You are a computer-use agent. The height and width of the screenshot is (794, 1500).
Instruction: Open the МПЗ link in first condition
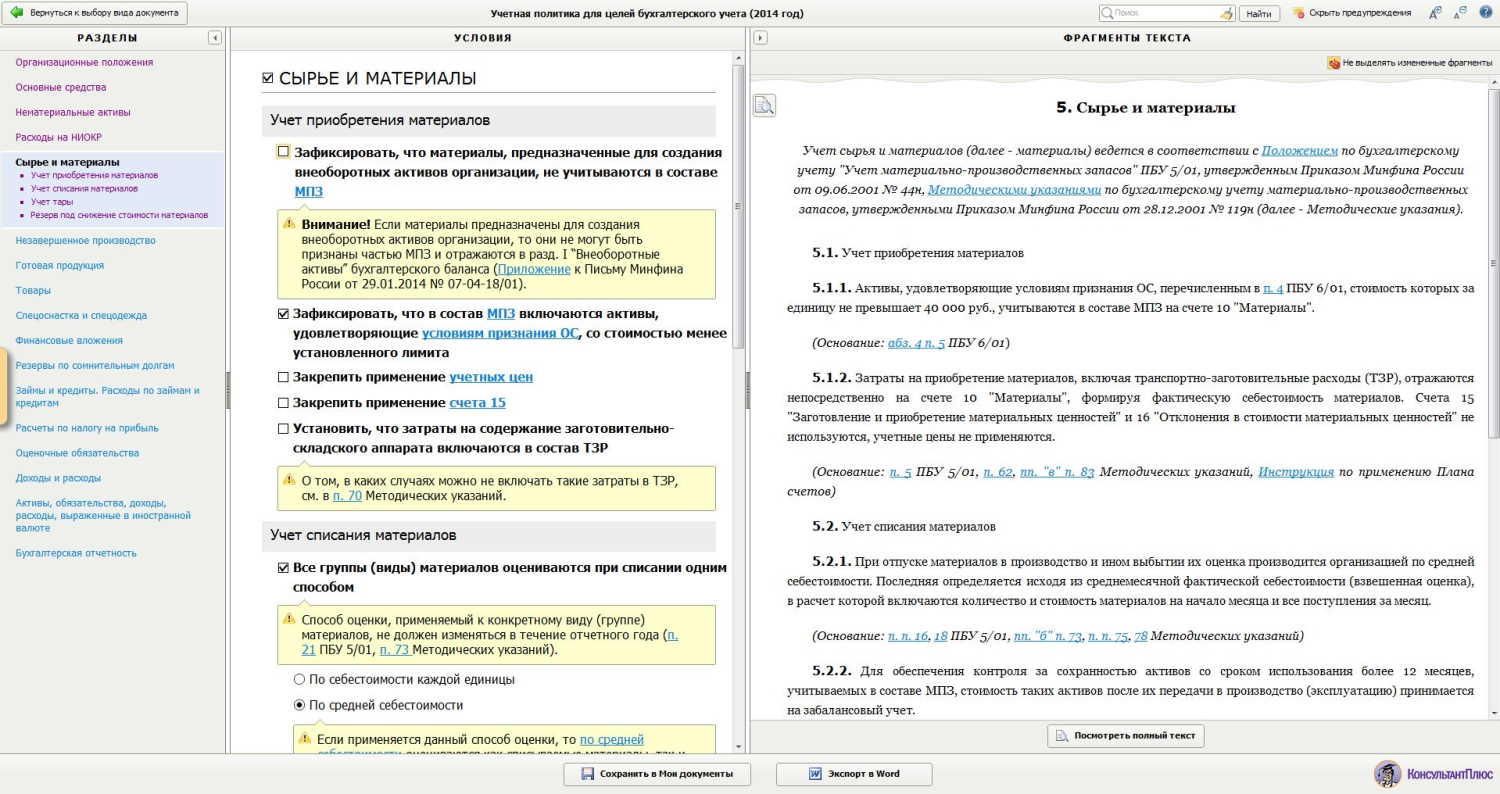pyautogui.click(x=309, y=191)
